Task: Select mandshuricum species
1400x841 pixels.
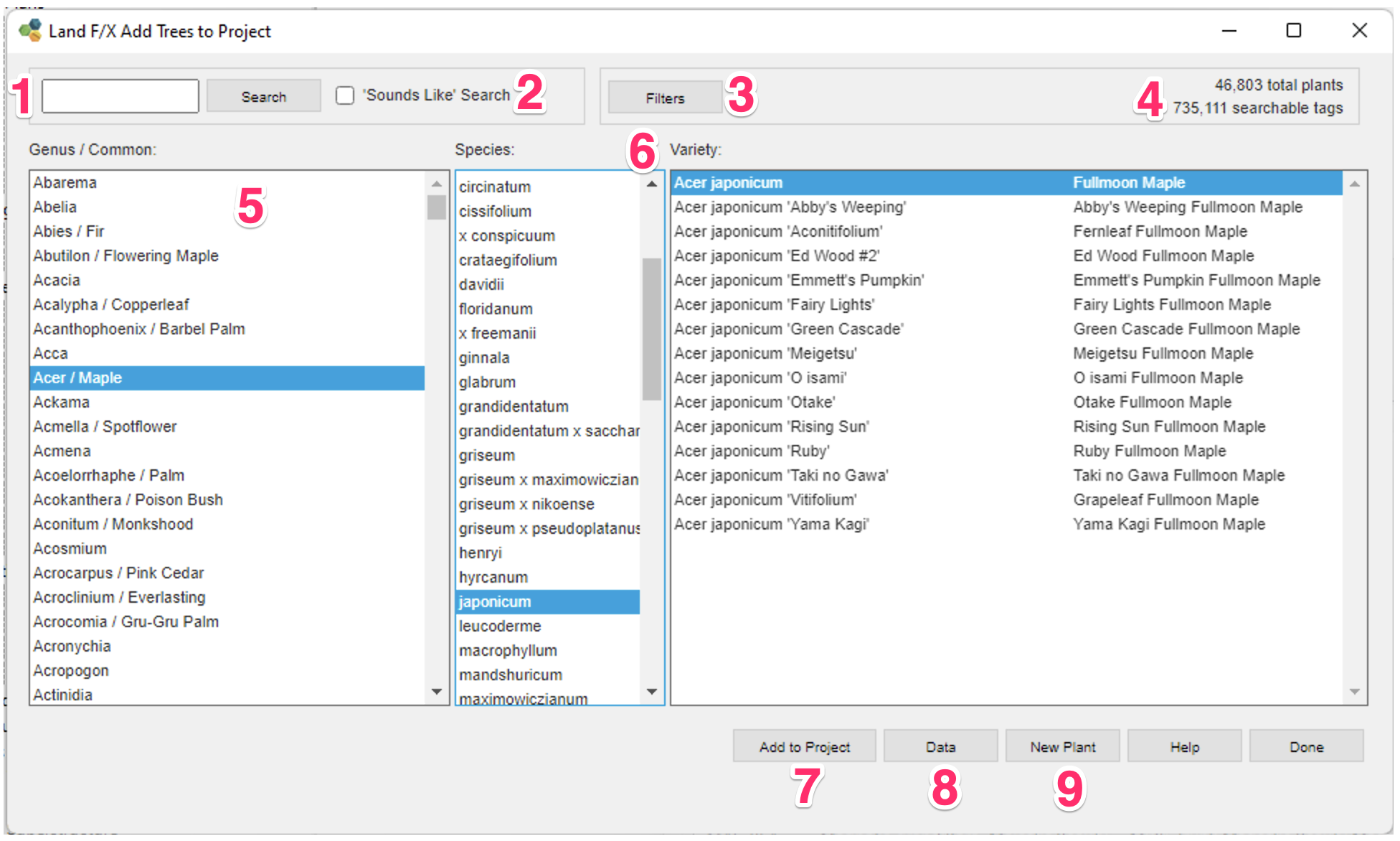Action: 548,675
